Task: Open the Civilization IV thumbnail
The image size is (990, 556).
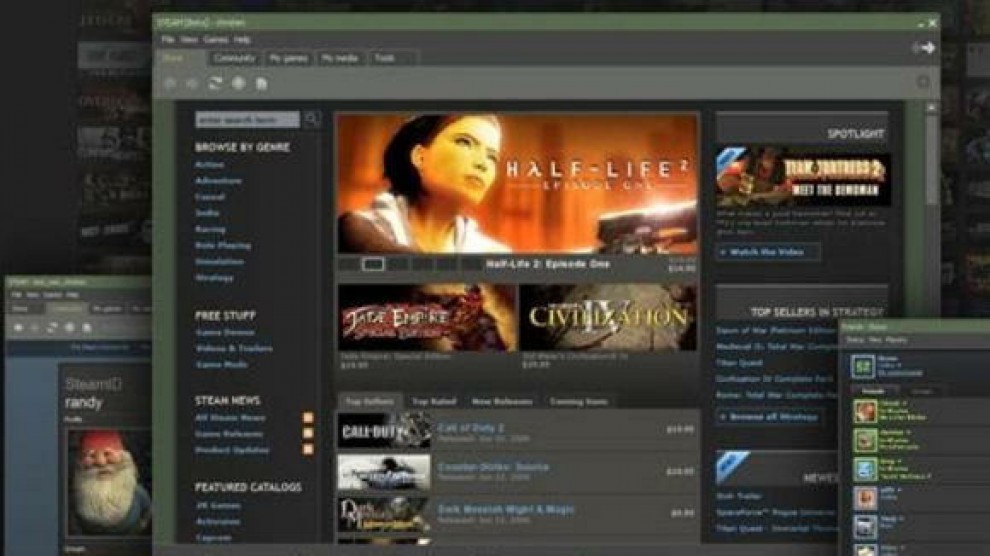Action: coord(609,317)
